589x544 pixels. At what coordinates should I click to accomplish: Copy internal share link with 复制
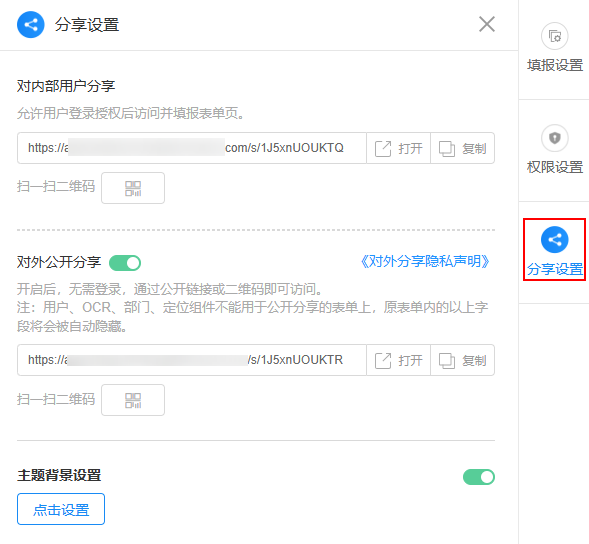pyautogui.click(x=462, y=148)
